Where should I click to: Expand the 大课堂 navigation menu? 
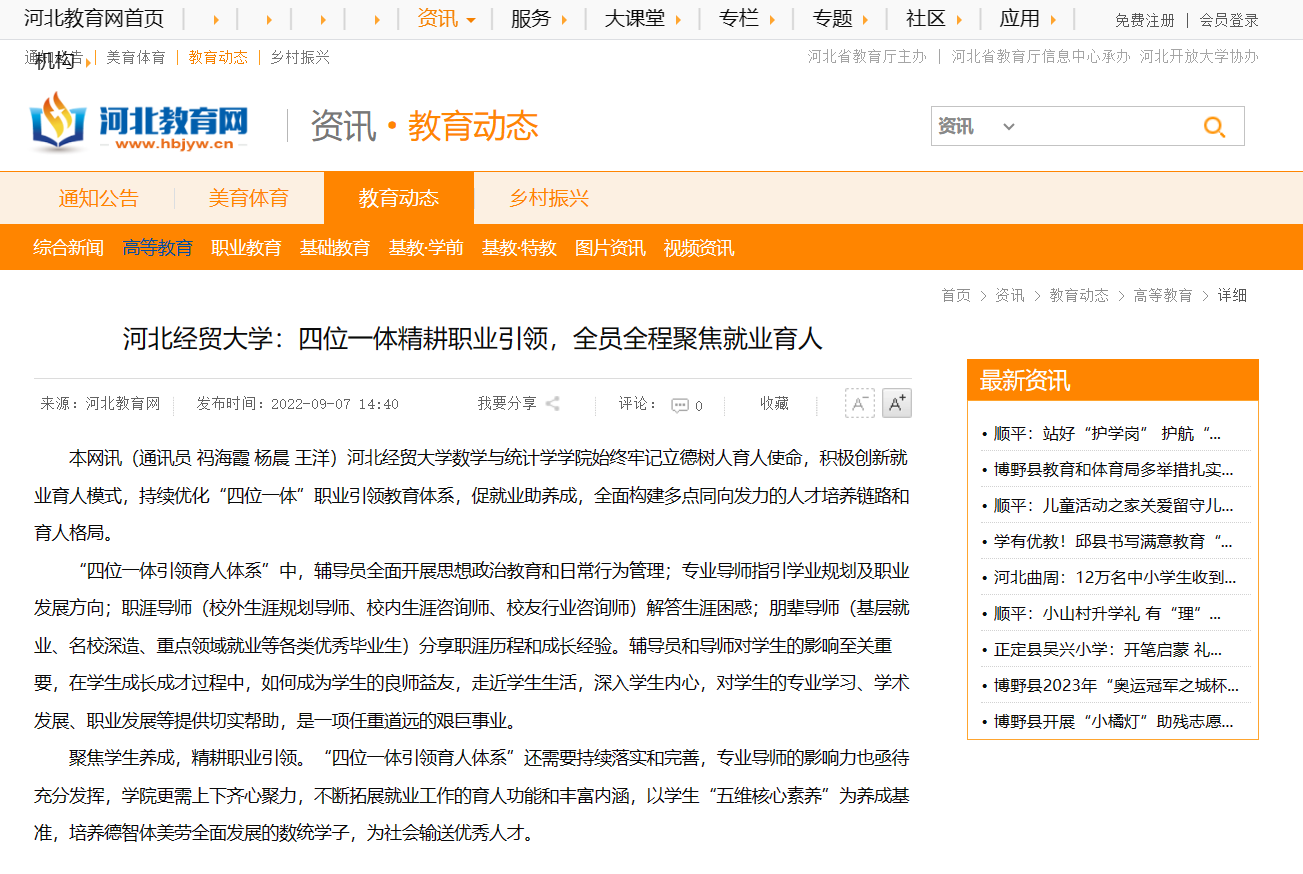(643, 19)
